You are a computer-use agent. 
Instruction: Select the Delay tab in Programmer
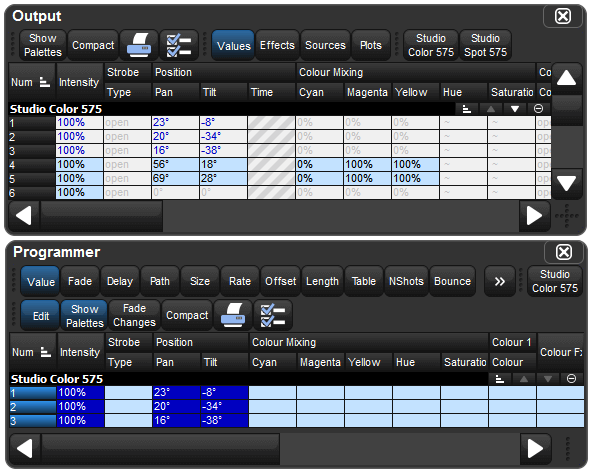120,281
